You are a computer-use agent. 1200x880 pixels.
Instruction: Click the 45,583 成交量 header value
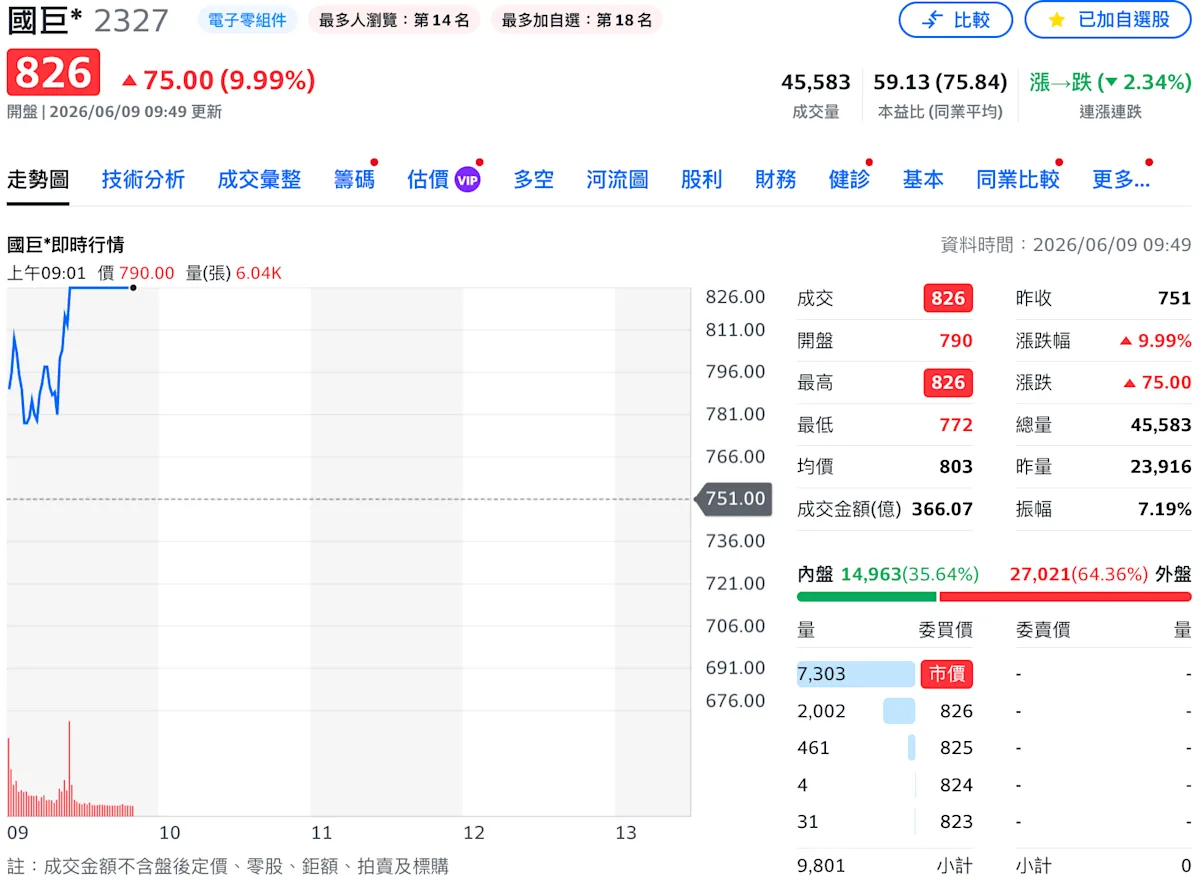(815, 82)
